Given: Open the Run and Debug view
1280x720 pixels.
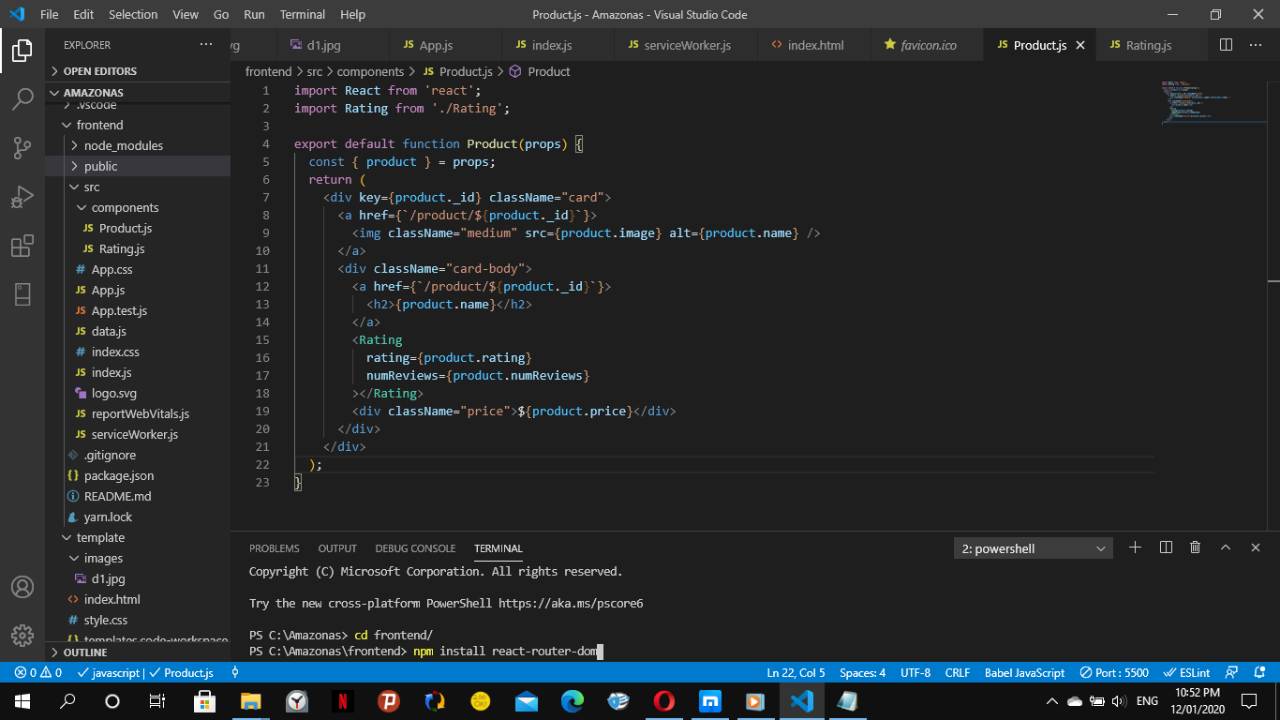Looking at the screenshot, I should coord(22,197).
